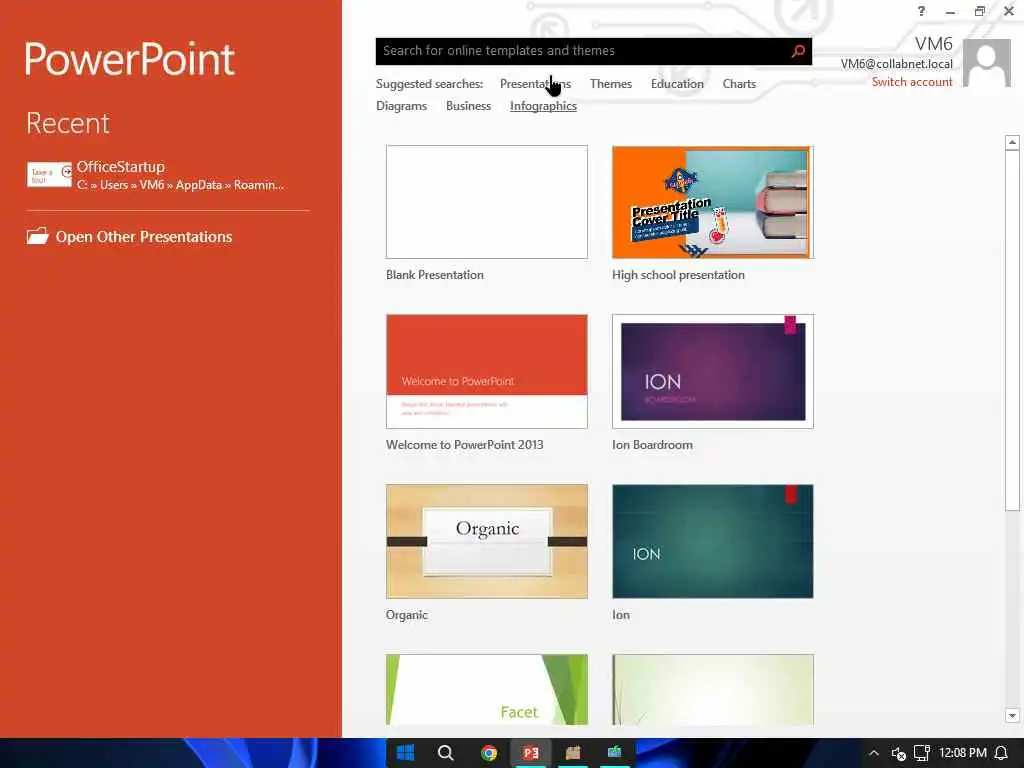Open taskbar Search magnifier

445,752
